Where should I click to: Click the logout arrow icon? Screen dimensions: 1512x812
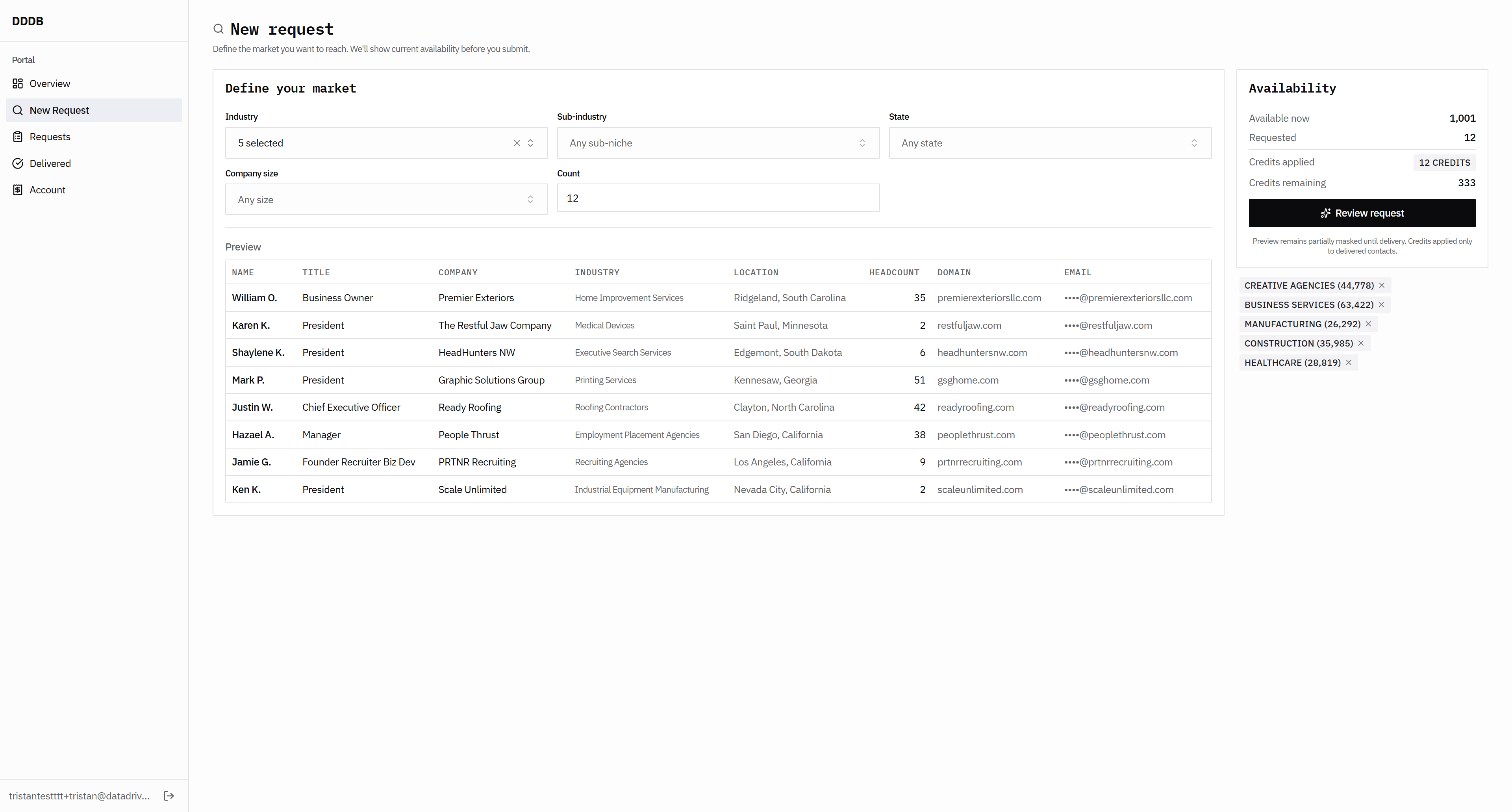(x=169, y=795)
